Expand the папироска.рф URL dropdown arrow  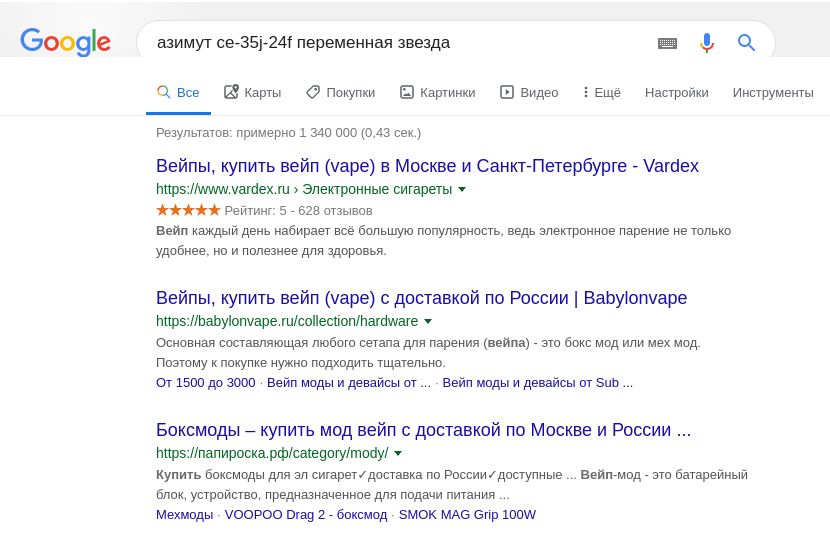[398, 453]
